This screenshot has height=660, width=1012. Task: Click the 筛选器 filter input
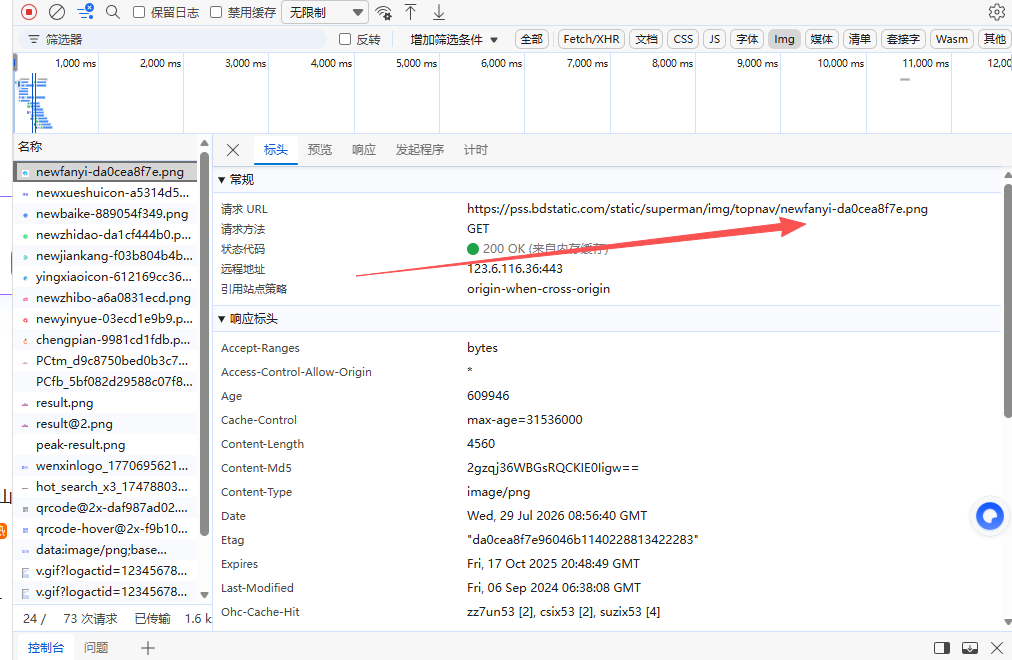[x=173, y=39]
